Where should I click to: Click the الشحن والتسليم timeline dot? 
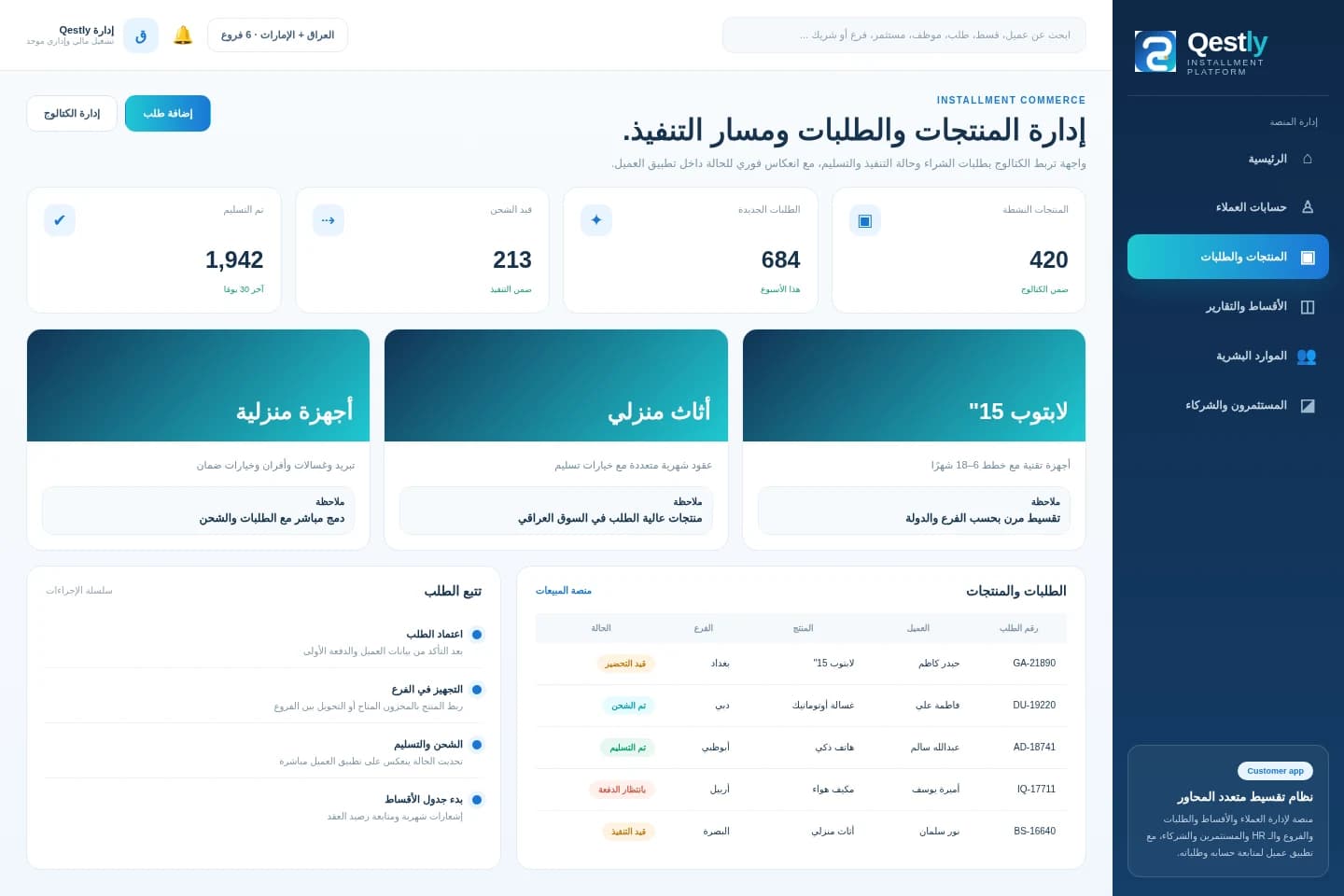coord(477,745)
